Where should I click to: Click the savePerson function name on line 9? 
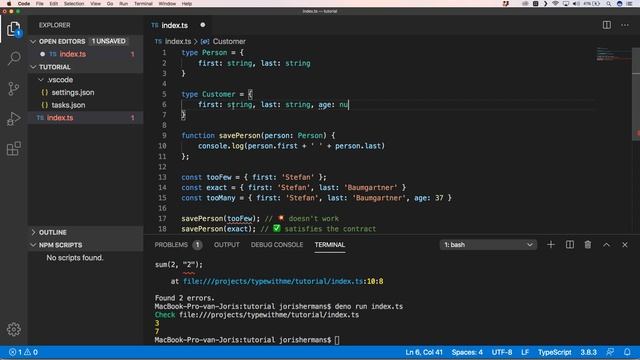[x=240, y=136]
